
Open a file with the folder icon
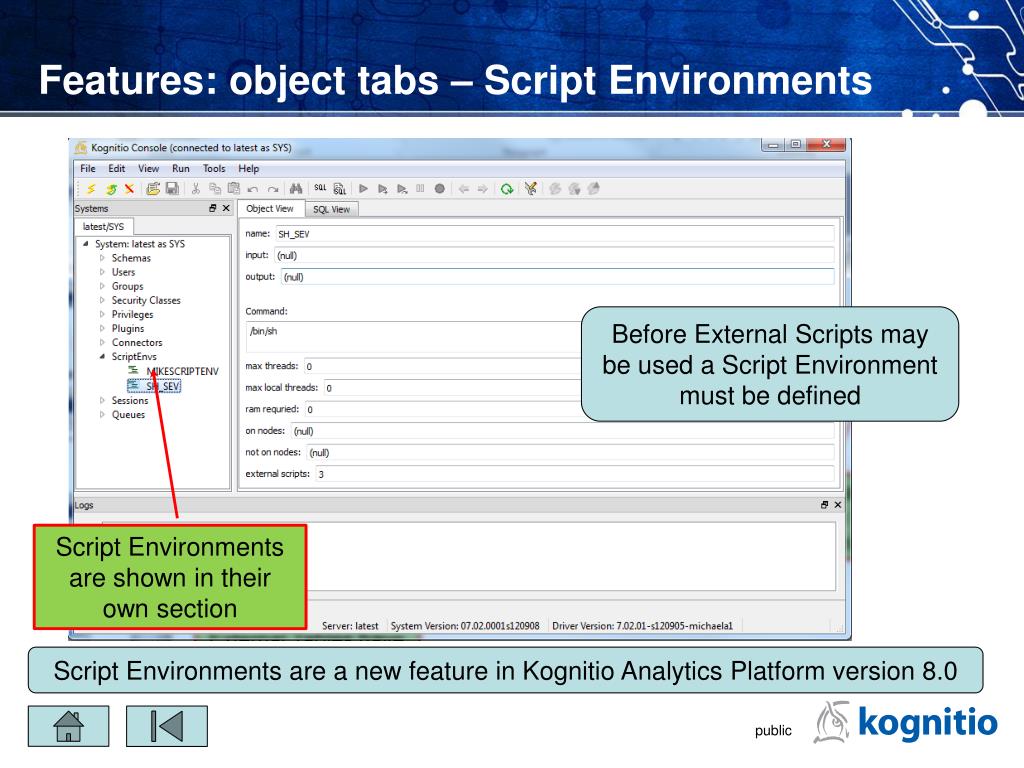(x=153, y=189)
